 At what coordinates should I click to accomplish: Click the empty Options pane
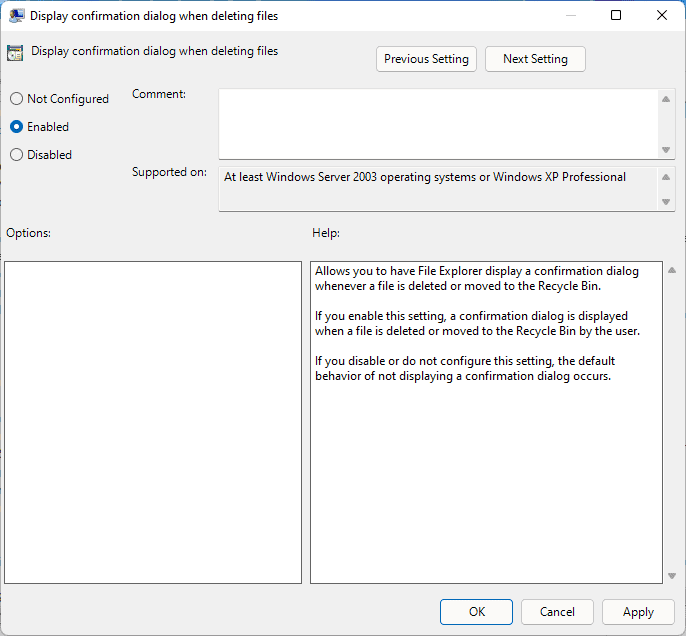(153, 423)
